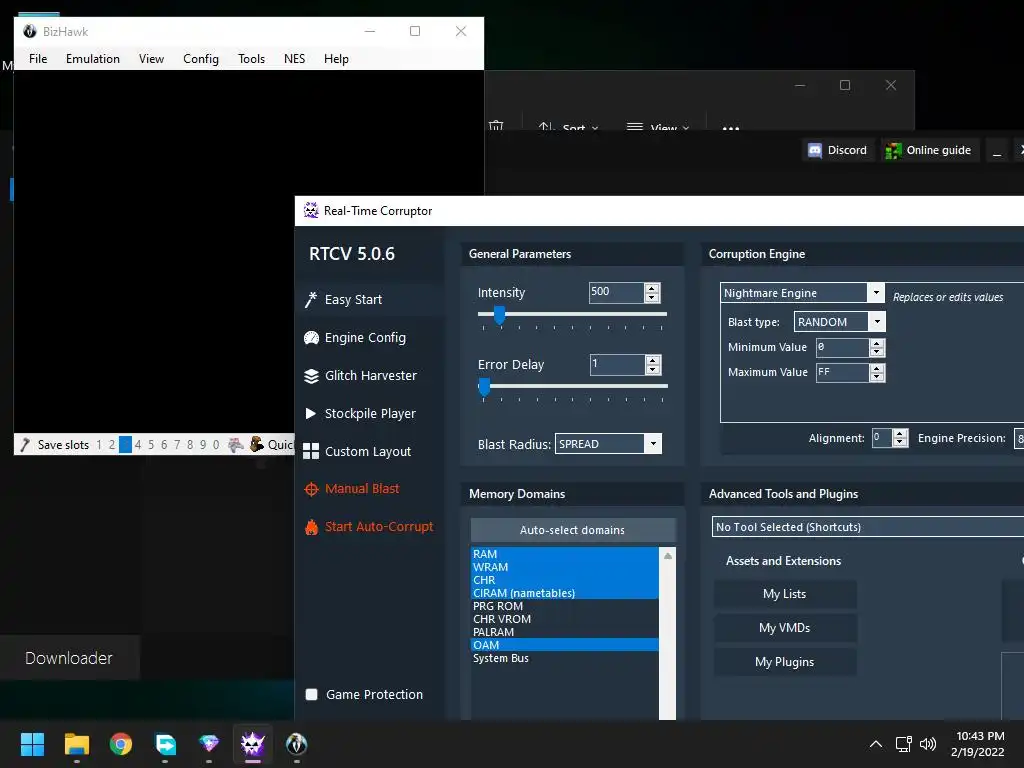Toggle the Game Protection checkbox
Image resolution: width=1024 pixels, height=768 pixels.
(x=312, y=694)
